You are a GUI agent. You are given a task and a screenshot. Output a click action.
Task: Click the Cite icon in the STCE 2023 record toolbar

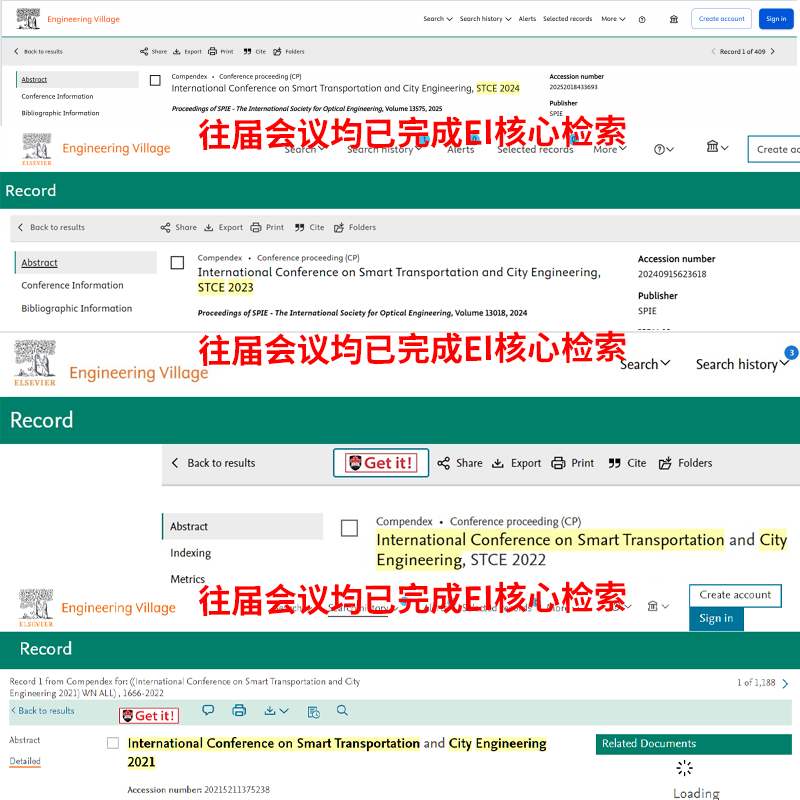299,228
